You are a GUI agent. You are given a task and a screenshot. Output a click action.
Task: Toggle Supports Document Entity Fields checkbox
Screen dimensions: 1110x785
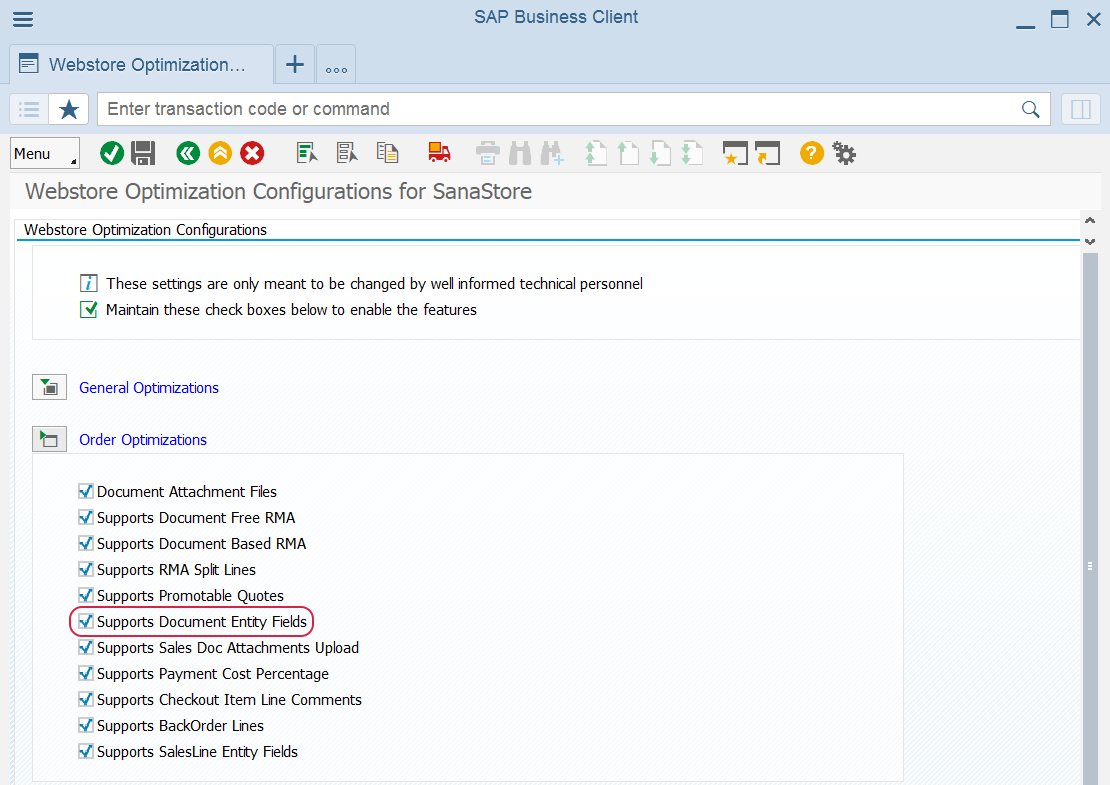(x=85, y=622)
